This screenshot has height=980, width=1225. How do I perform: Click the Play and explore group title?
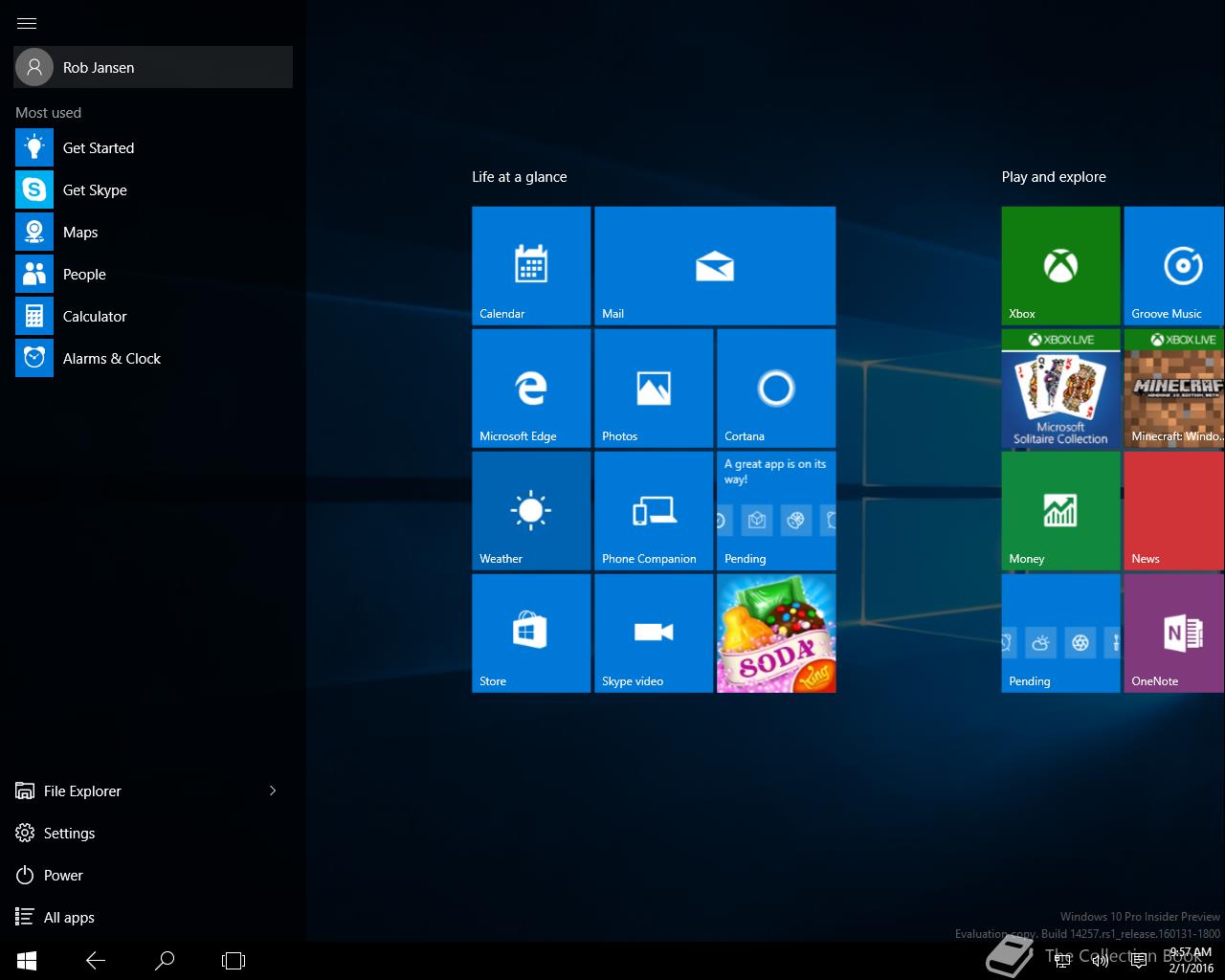point(1054,177)
